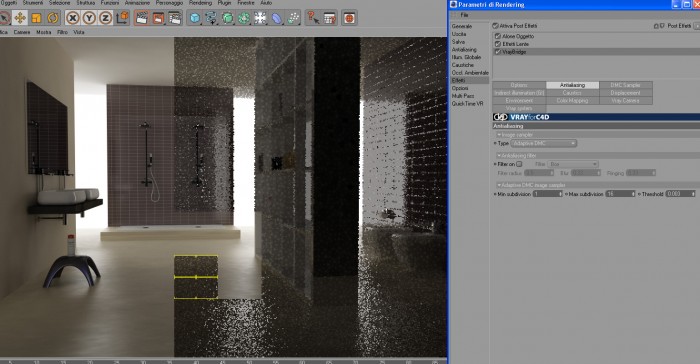Viewport: 700px width, 364px height.
Task: Select QuickTime VR settings entry
Action: [467, 103]
